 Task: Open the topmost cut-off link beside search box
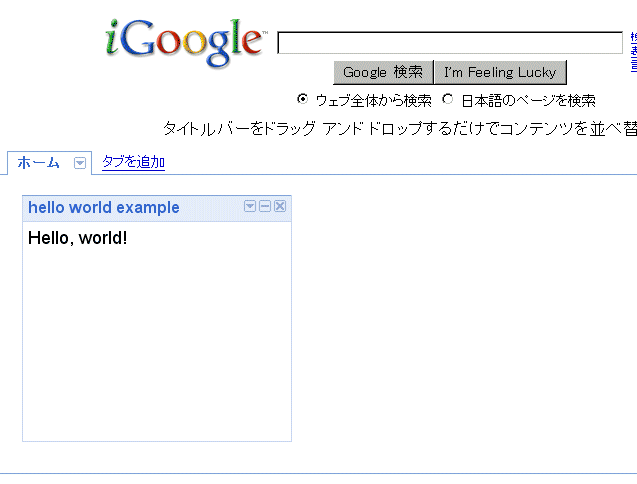click(634, 38)
